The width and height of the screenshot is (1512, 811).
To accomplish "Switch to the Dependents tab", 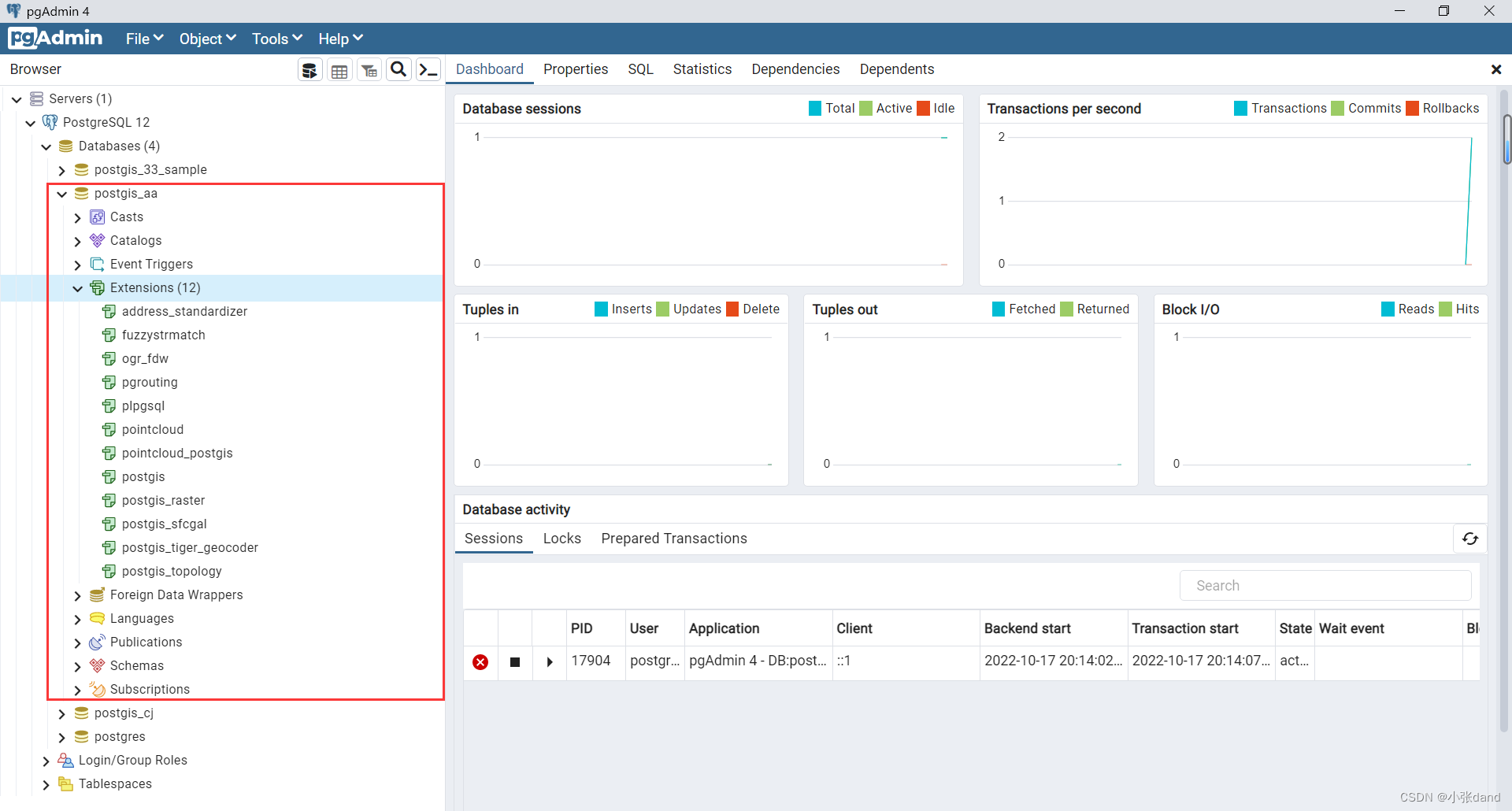I will click(x=896, y=69).
